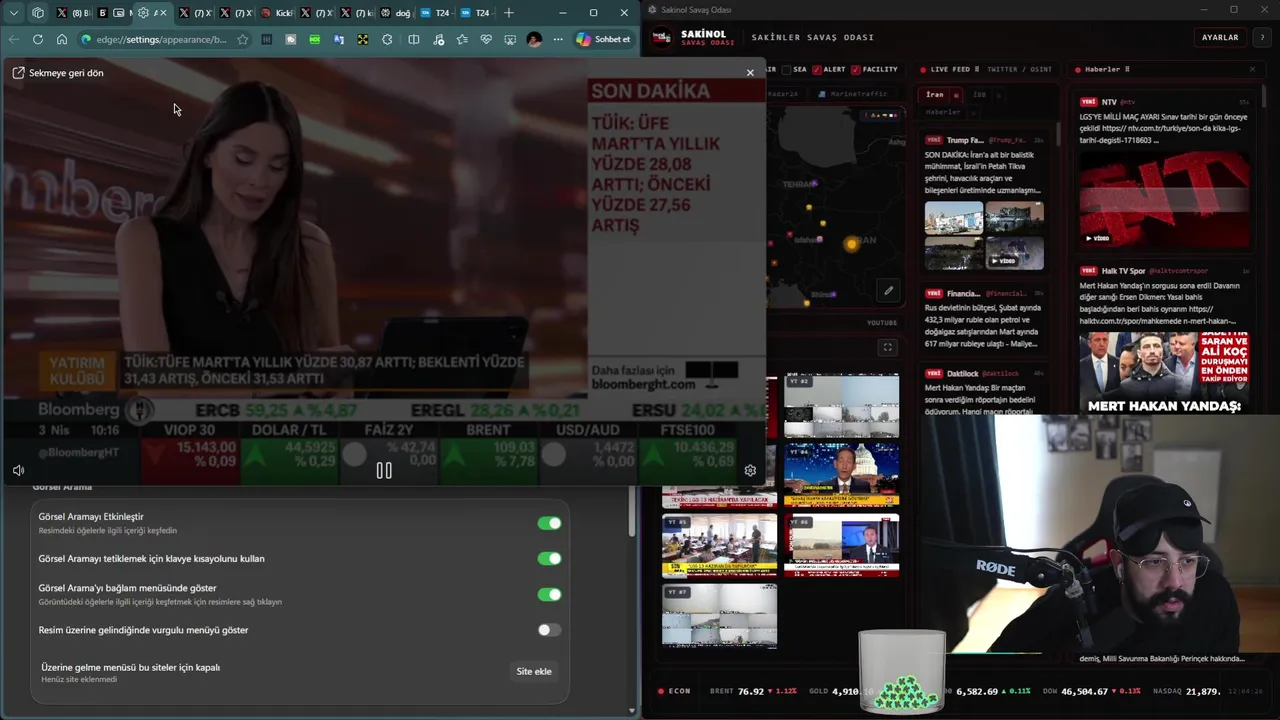The image size is (1280, 720).
Task: Go back in Edge
Action: [13, 39]
